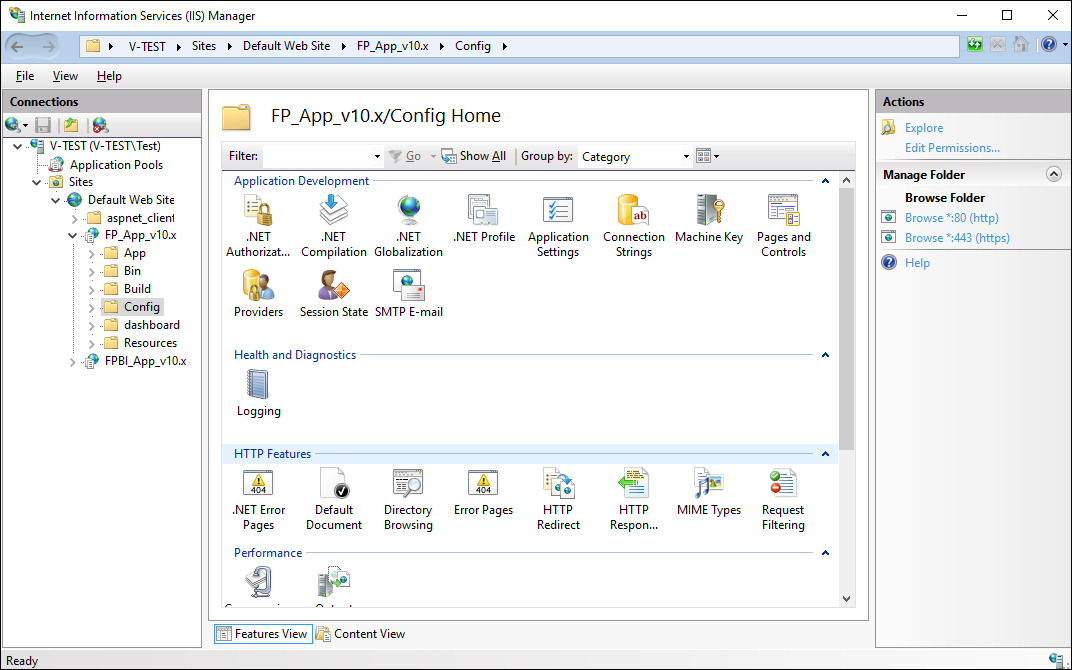The height and width of the screenshot is (670, 1072).
Task: Open the HTTP Redirect feature
Action: point(558,500)
